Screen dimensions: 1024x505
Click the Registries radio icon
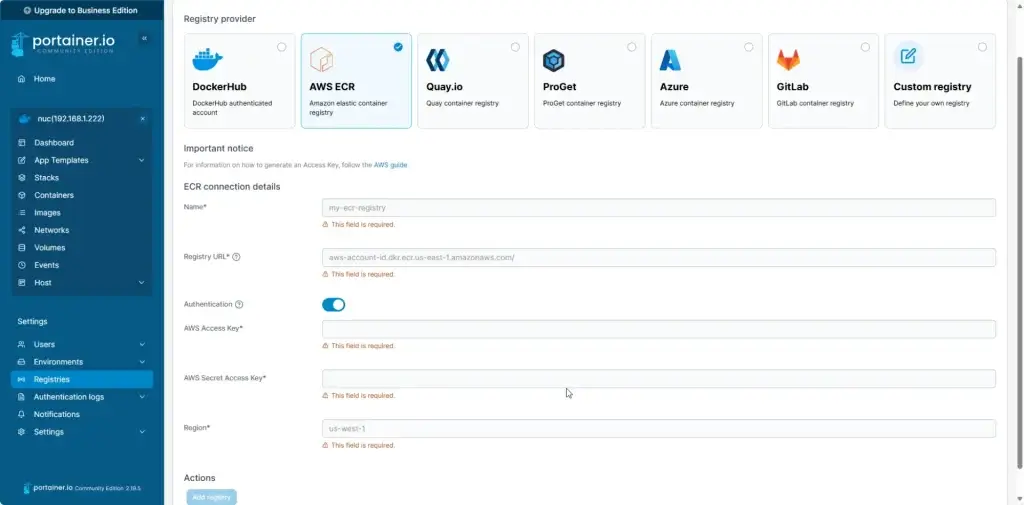pos(22,380)
